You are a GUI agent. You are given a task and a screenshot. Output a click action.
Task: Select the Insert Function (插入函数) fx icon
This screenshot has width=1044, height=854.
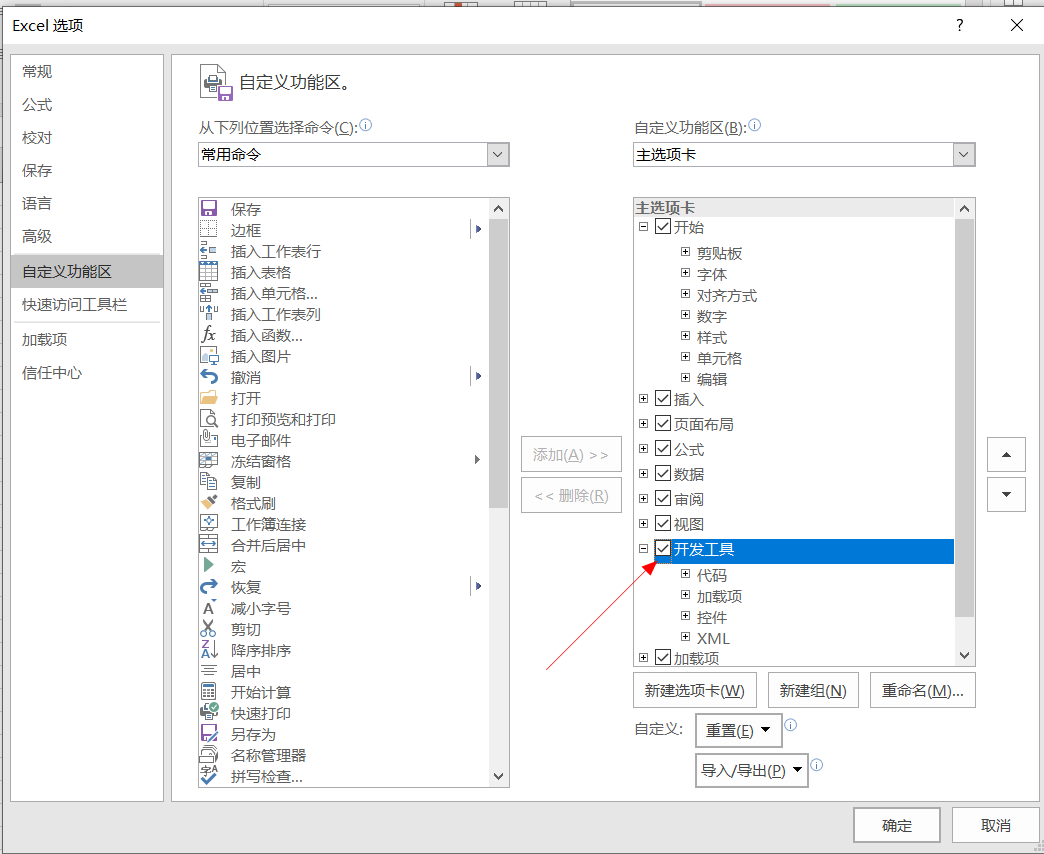click(x=209, y=335)
